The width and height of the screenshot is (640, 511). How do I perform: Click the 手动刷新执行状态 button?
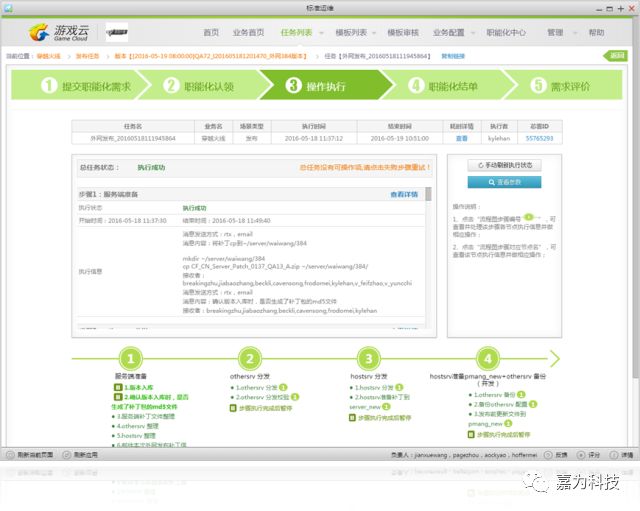[504, 165]
